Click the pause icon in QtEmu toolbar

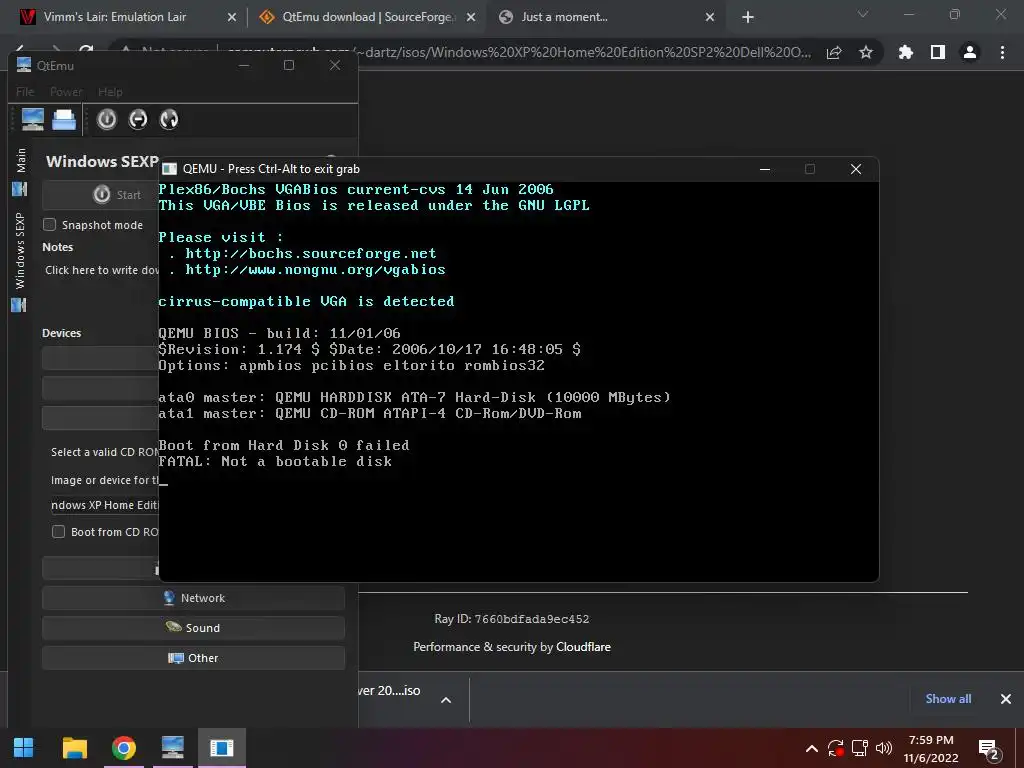138,120
